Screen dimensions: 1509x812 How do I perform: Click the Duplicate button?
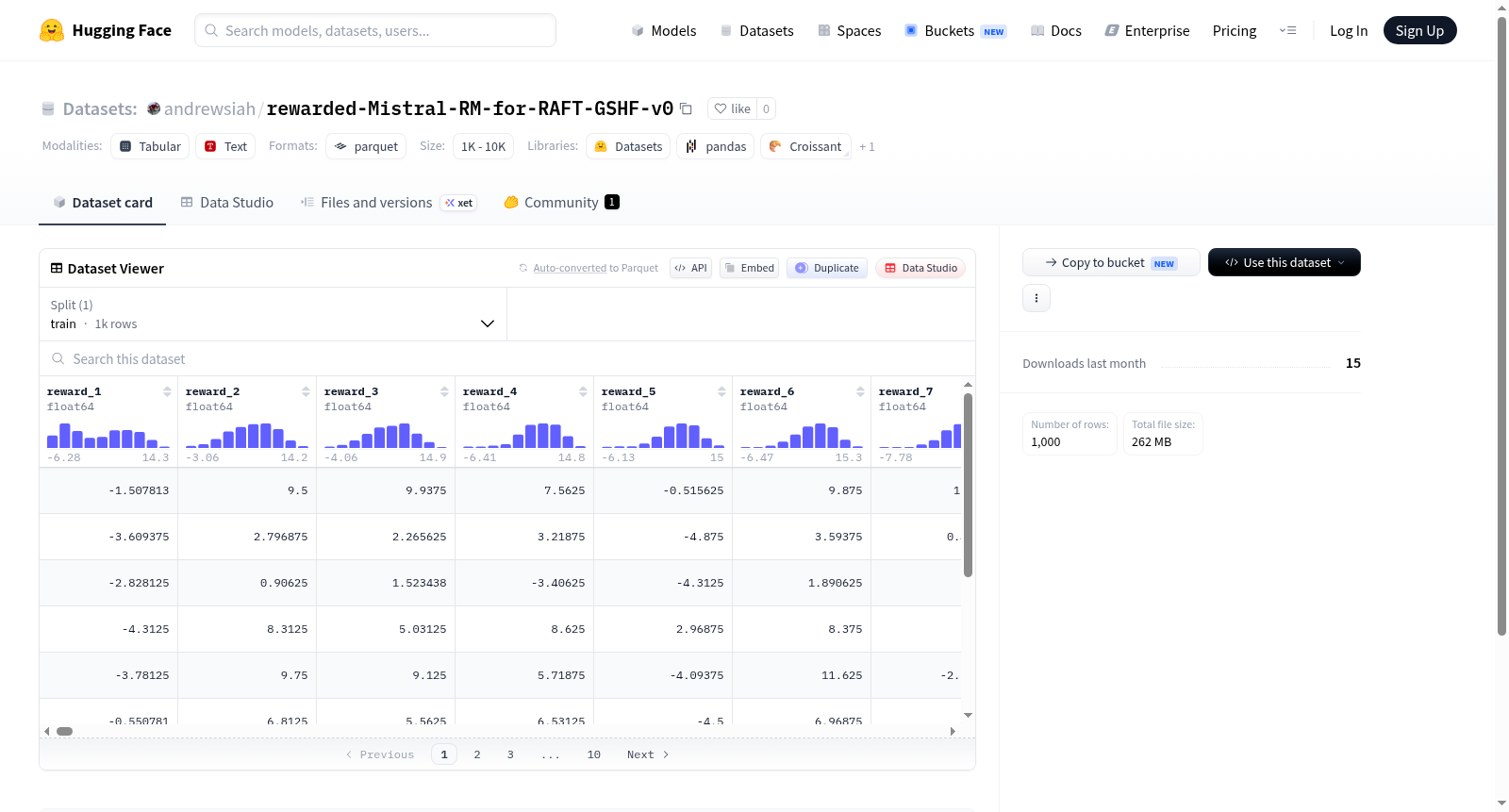(x=827, y=268)
